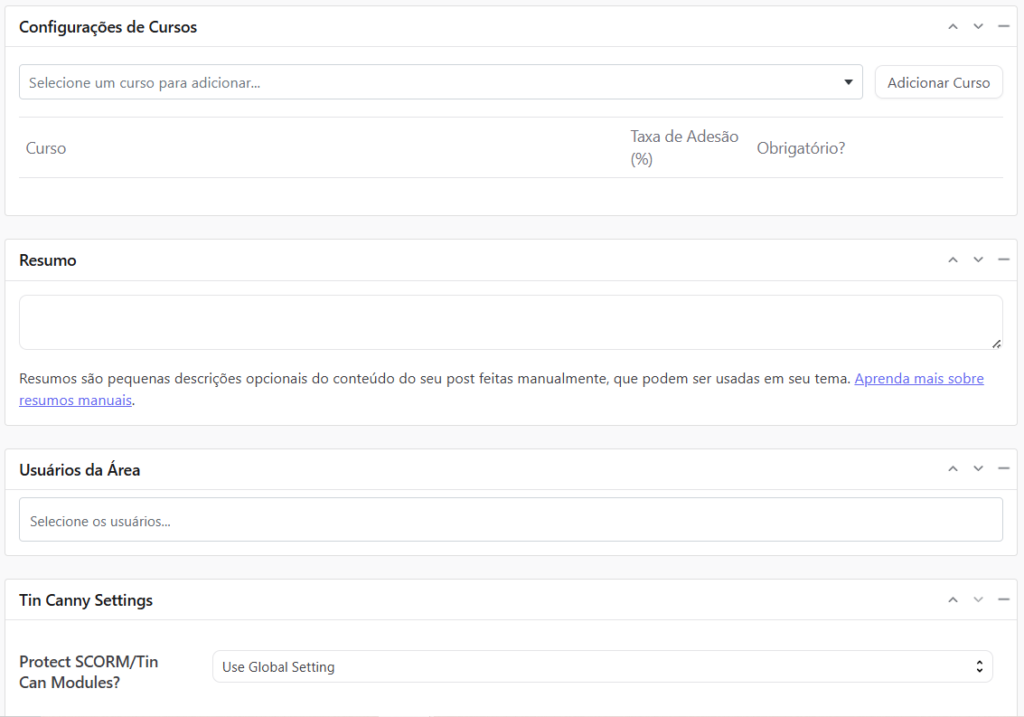Open 'Aprenda mais sobre resumos manuais' link
The width and height of the screenshot is (1024, 717).
(918, 379)
